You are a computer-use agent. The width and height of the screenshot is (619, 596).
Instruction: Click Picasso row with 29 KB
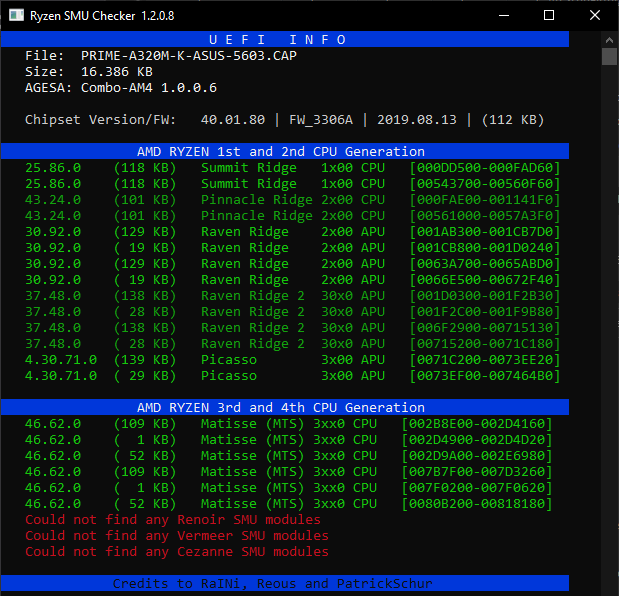click(293, 376)
